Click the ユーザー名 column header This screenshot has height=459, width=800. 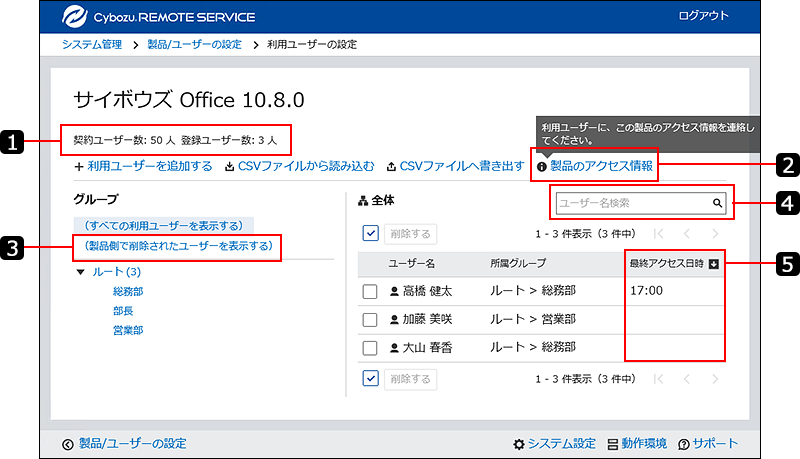(411, 263)
